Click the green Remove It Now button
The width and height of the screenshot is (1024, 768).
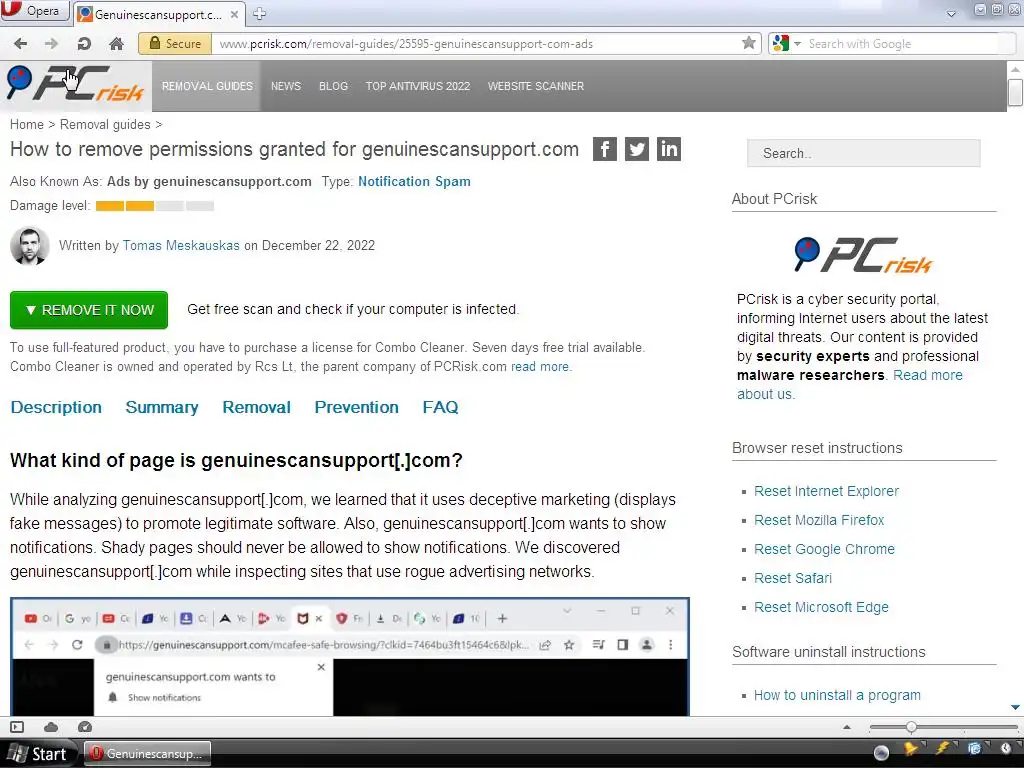click(89, 310)
